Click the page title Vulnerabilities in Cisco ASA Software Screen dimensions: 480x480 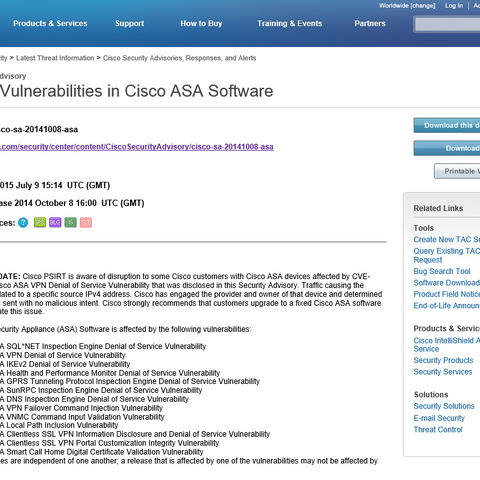click(137, 91)
